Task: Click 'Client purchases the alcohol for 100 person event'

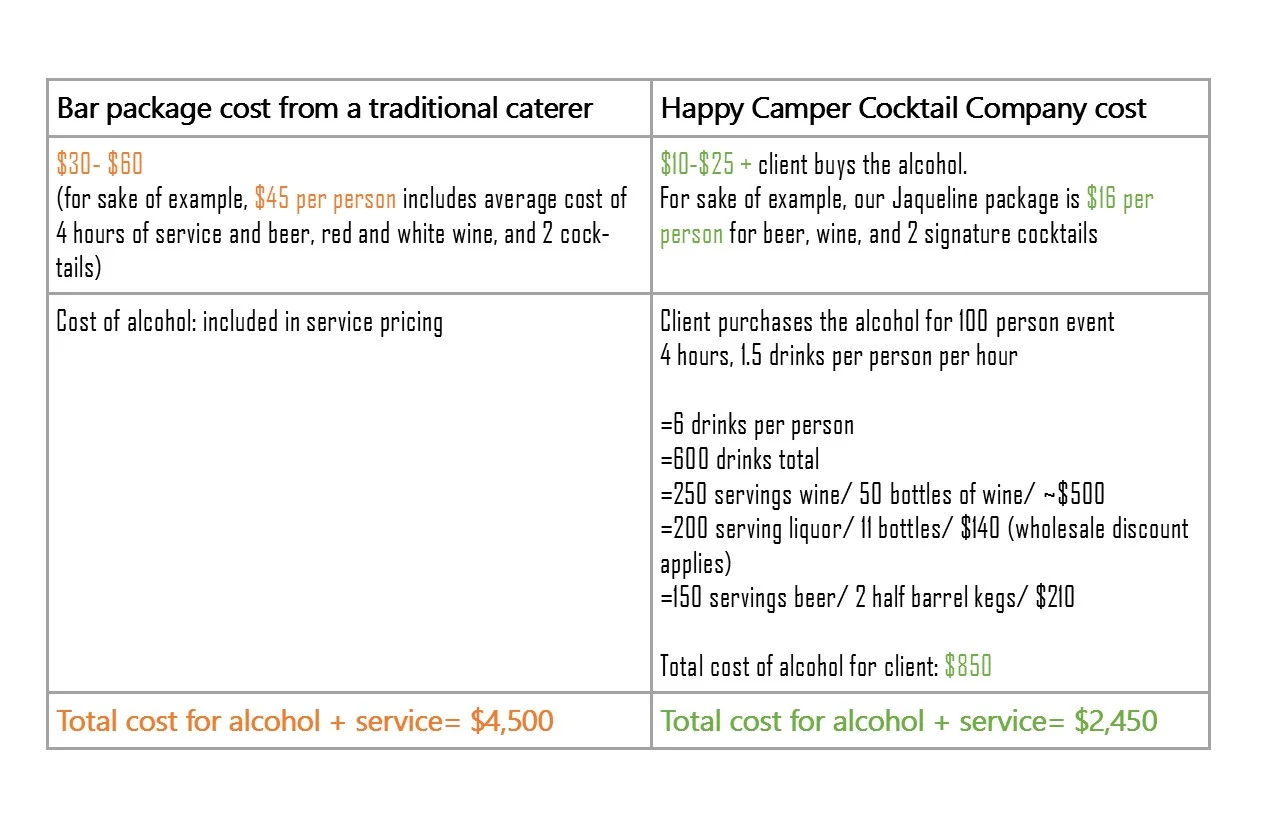Action: 888,322
